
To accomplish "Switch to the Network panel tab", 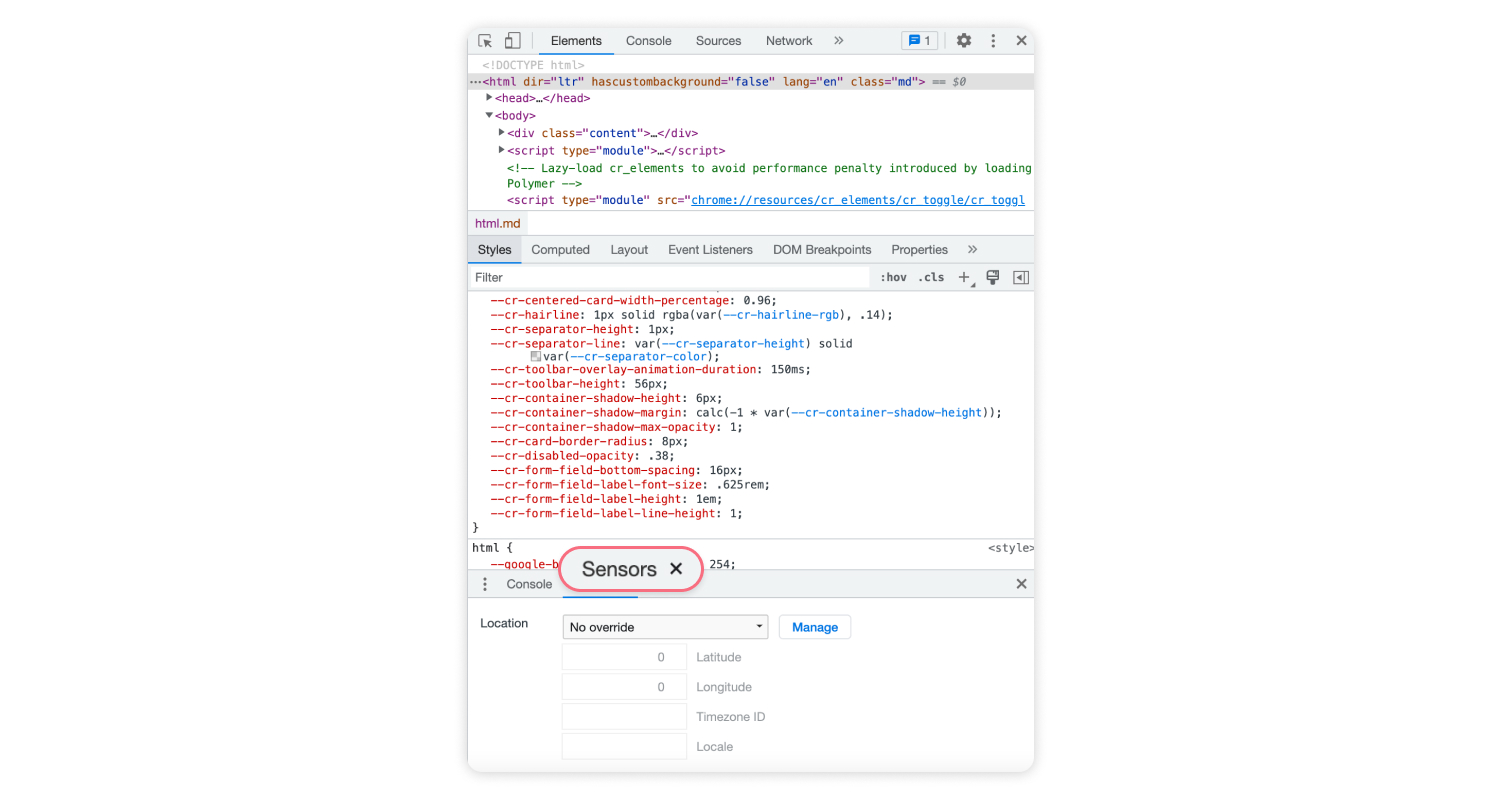I will (x=789, y=40).
